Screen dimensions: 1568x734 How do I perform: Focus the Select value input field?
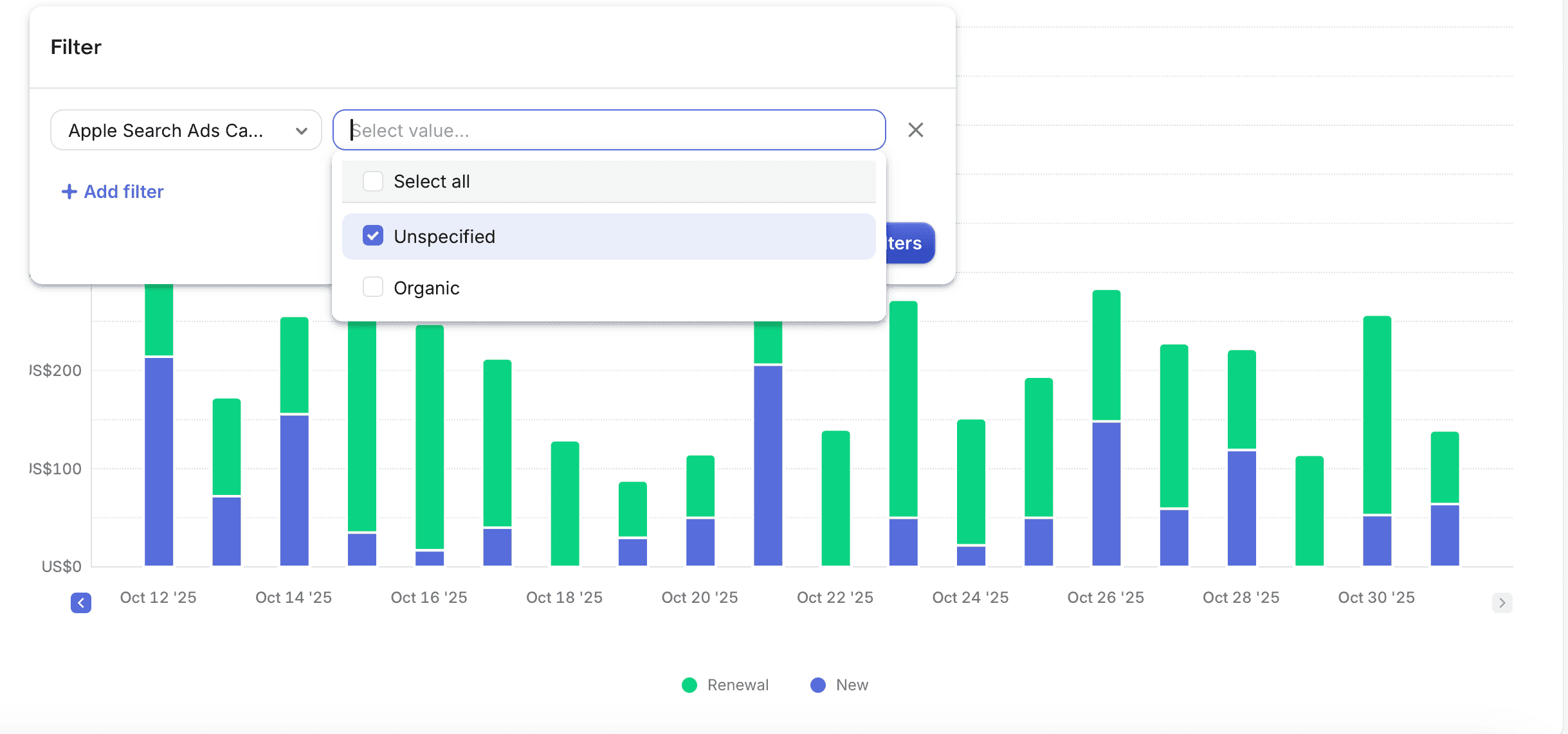coord(609,130)
